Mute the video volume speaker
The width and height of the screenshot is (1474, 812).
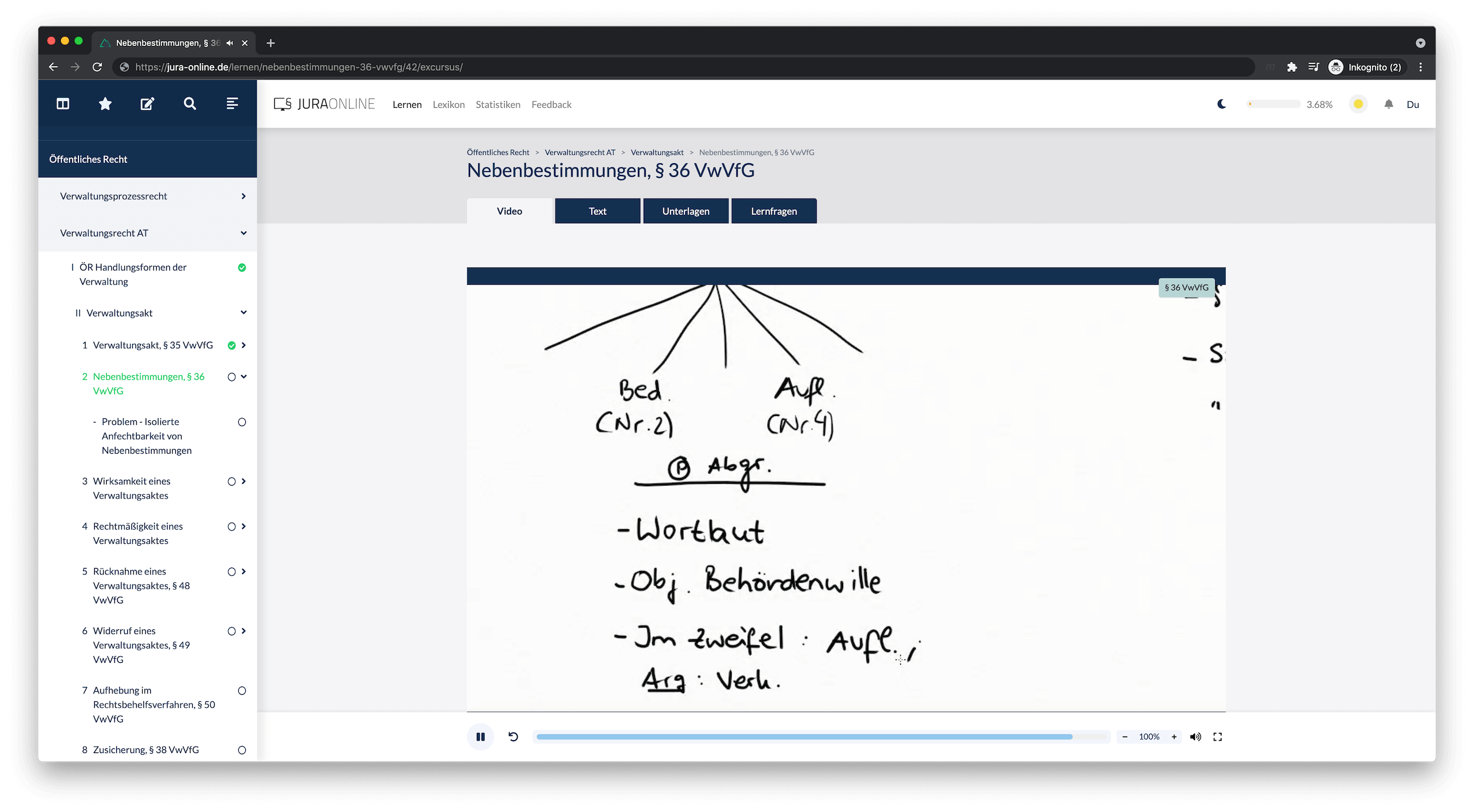click(x=1195, y=737)
